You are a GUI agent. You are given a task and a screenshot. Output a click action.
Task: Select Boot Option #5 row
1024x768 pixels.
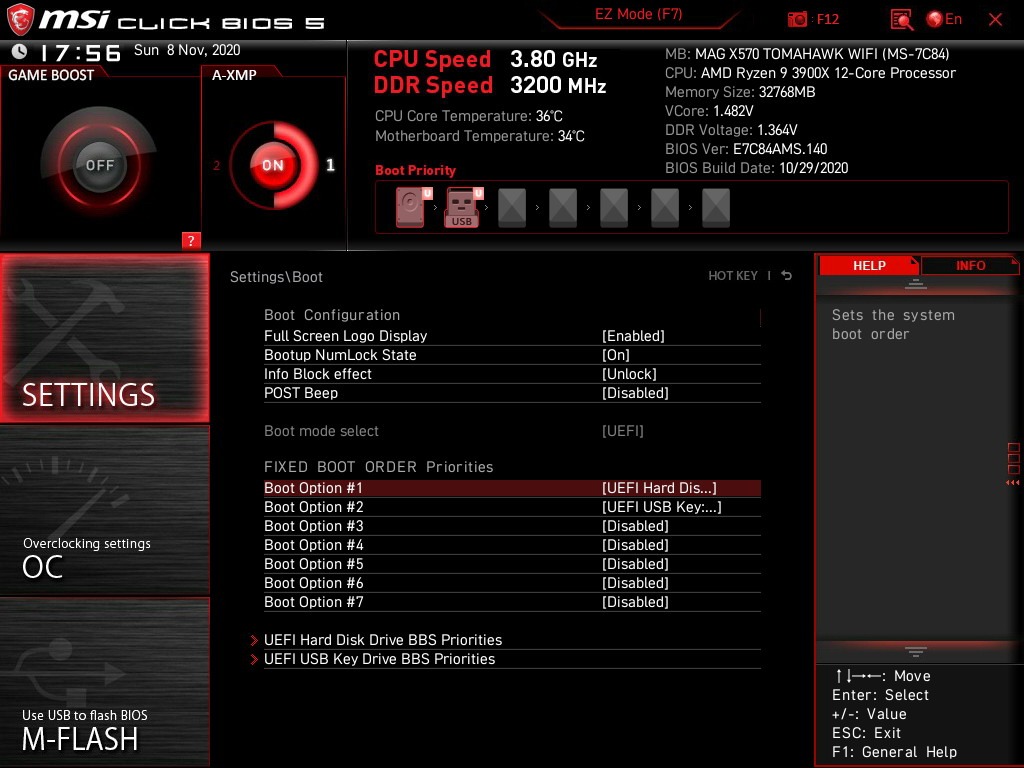512,564
